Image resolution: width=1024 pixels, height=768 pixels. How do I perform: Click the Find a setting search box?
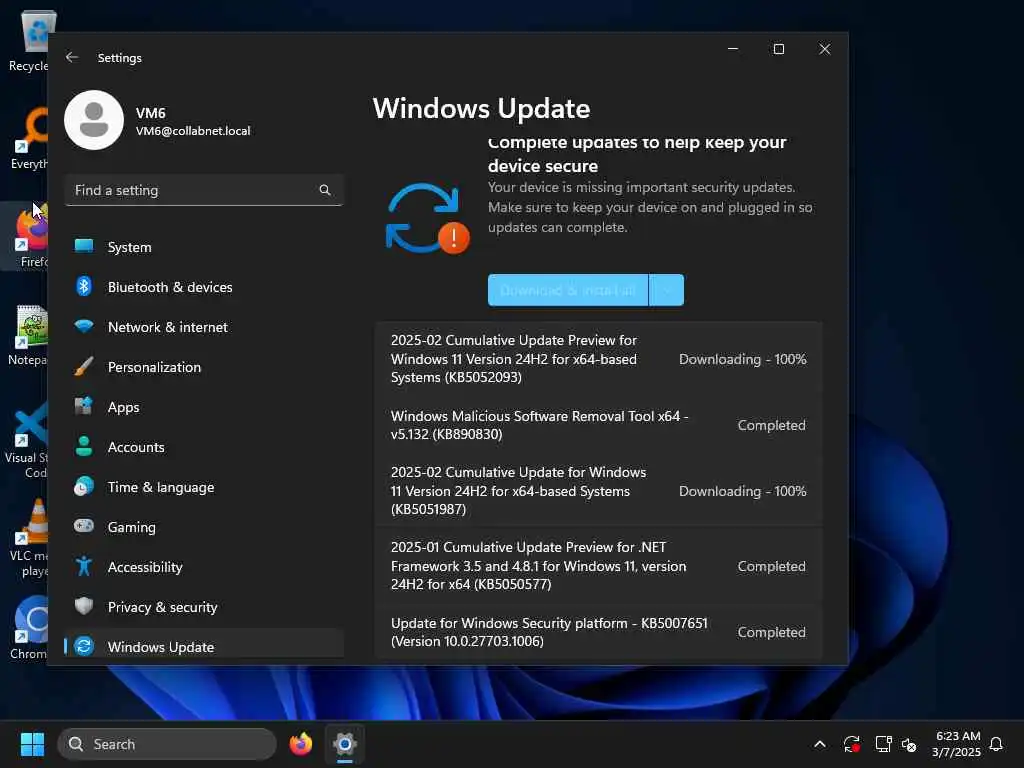pos(204,190)
